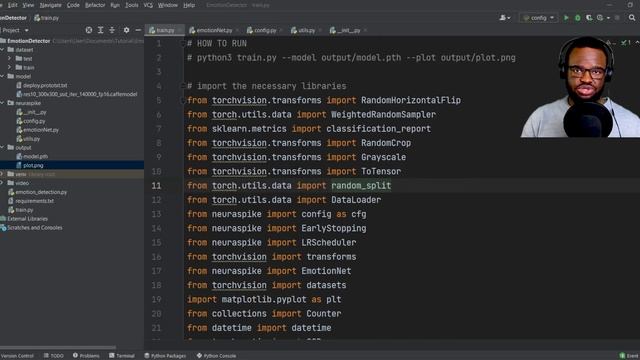Open the View menu

click(x=28, y=5)
